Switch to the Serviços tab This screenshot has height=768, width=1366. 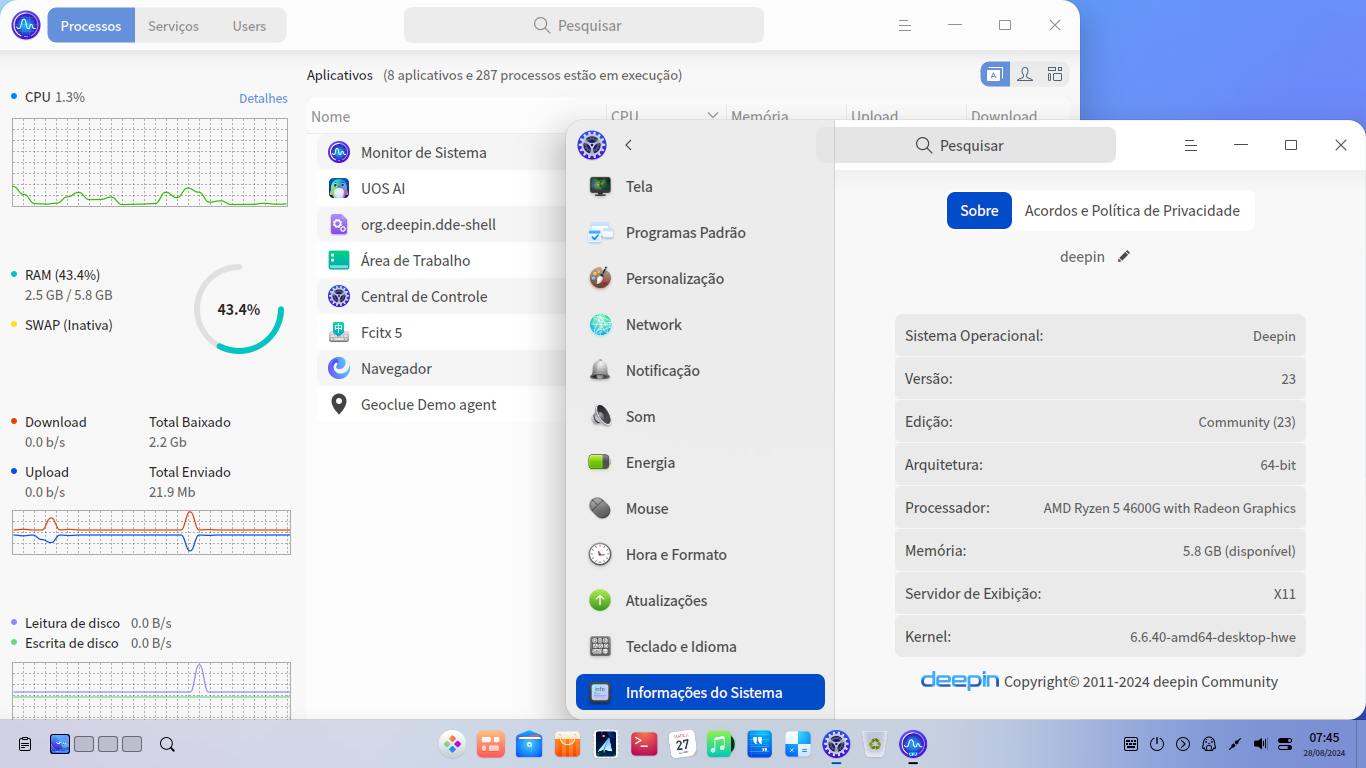pyautogui.click(x=173, y=26)
